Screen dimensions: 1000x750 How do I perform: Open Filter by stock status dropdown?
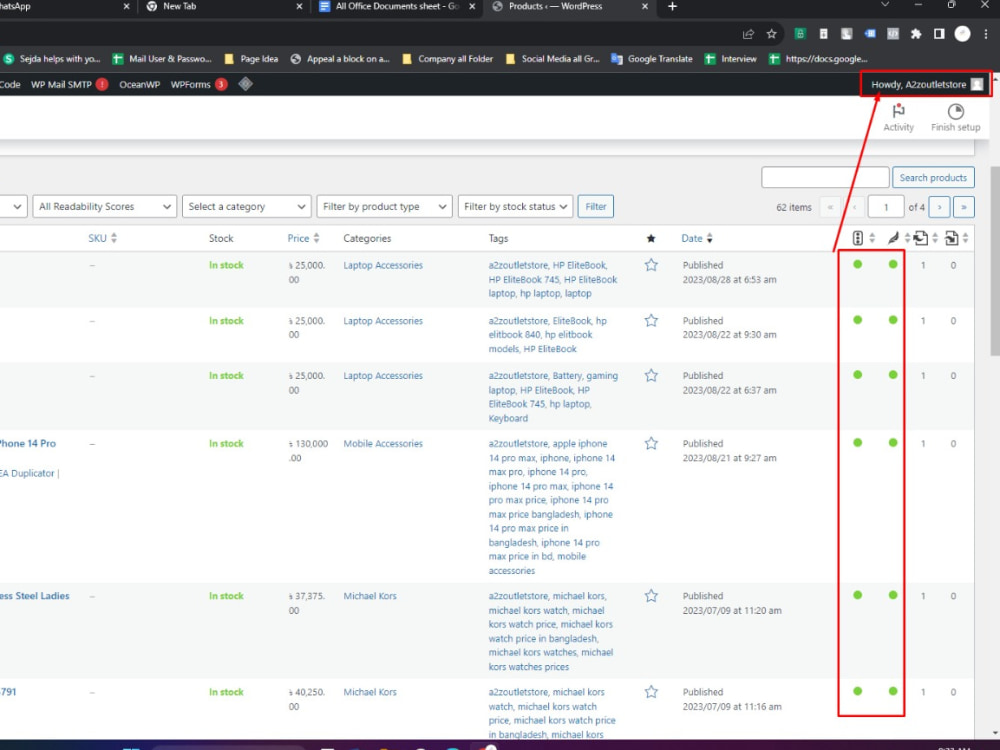pos(515,206)
